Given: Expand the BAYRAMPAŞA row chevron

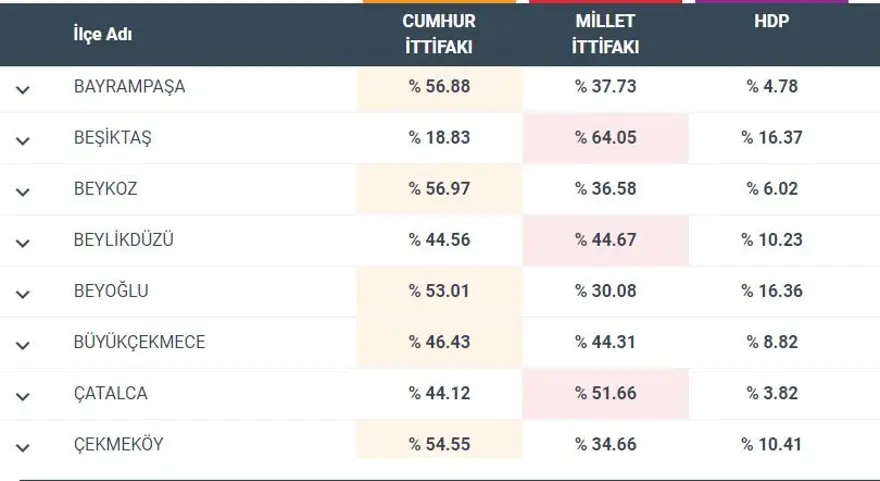Looking at the screenshot, I should (x=24, y=89).
